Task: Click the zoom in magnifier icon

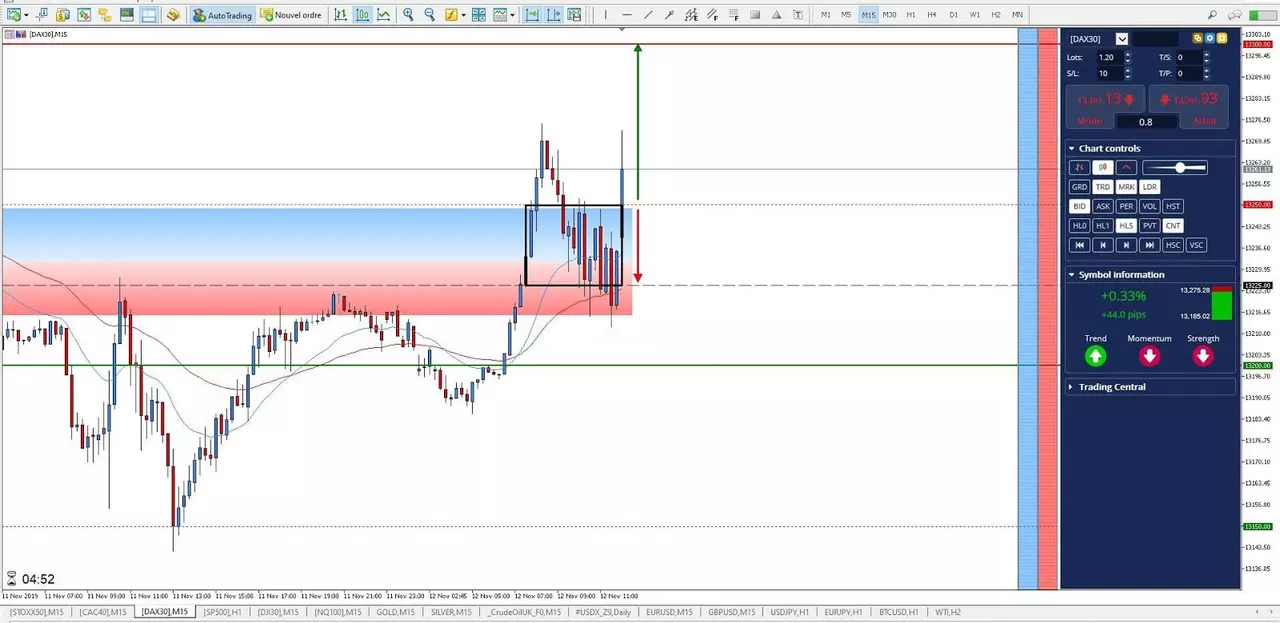Action: [408, 15]
